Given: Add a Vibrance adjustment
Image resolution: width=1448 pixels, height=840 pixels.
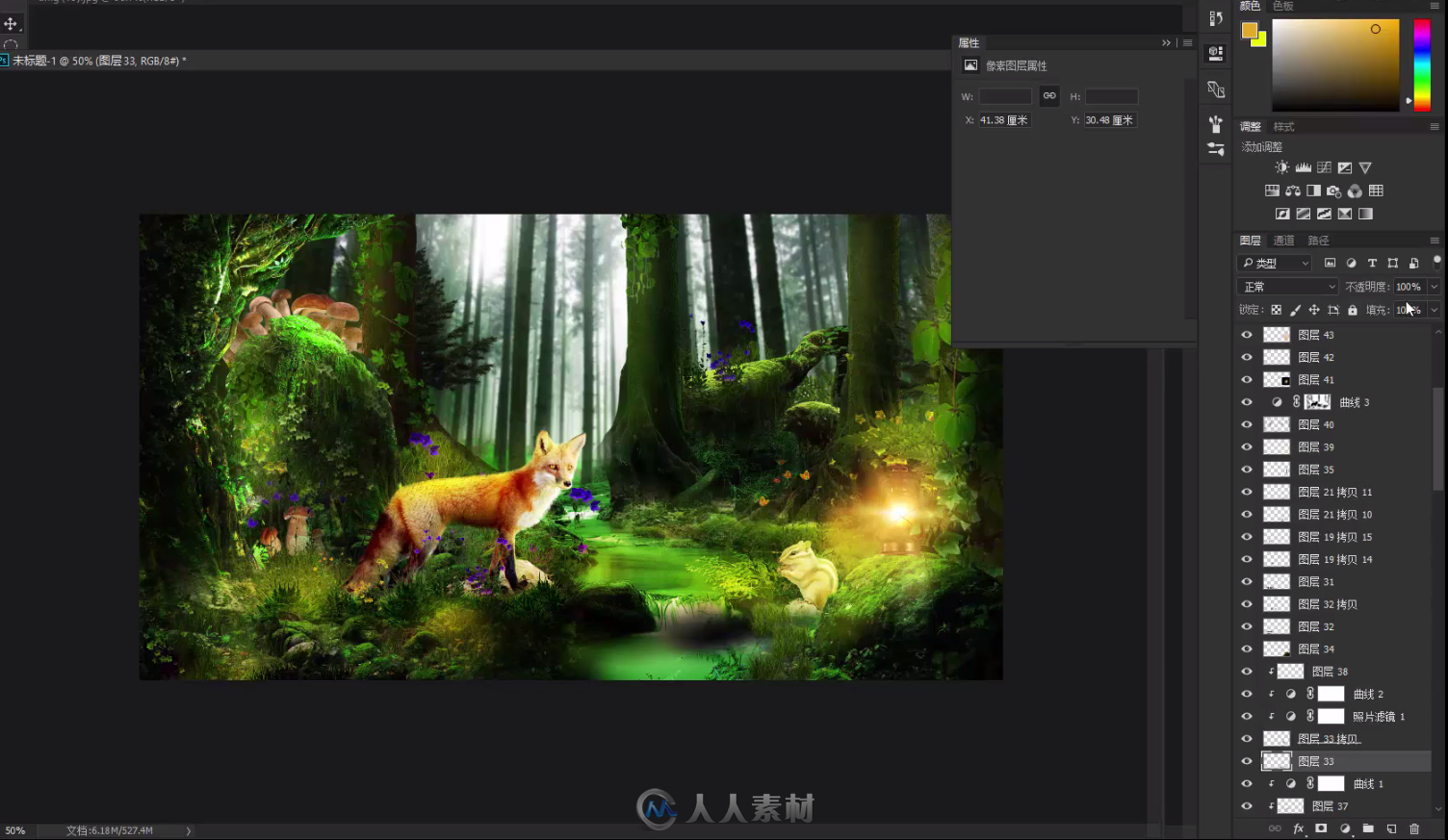Looking at the screenshot, I should [1365, 167].
